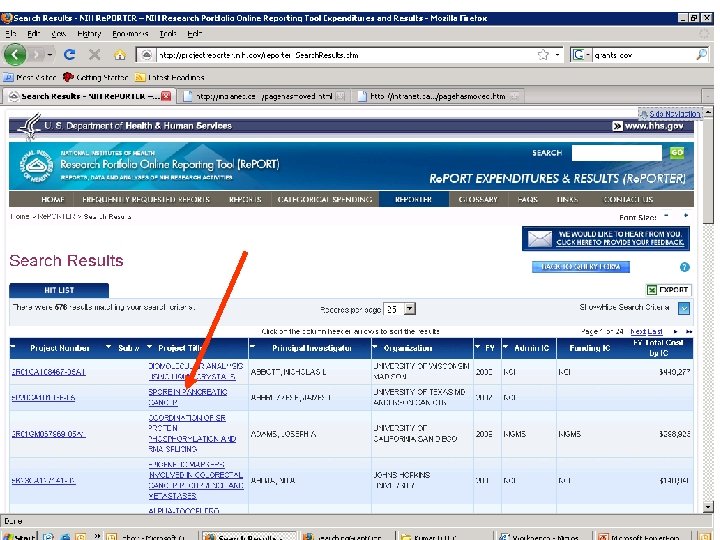Click the HHS eagle logo

[x=29, y=126]
